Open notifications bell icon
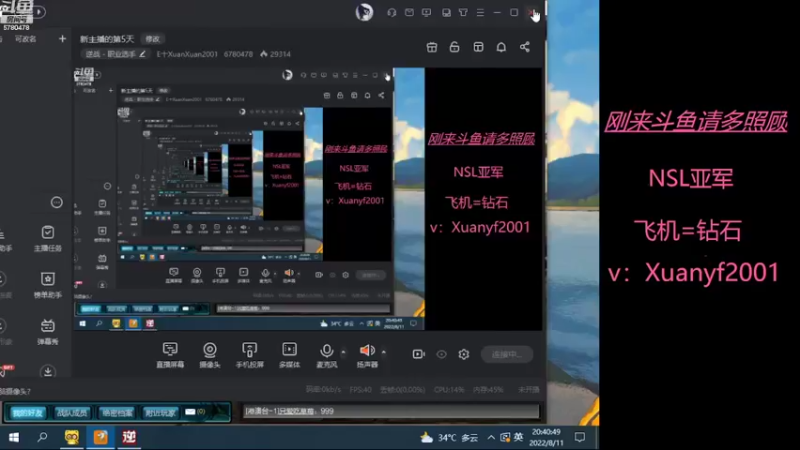Screen dimensions: 800x450 pos(501,47)
